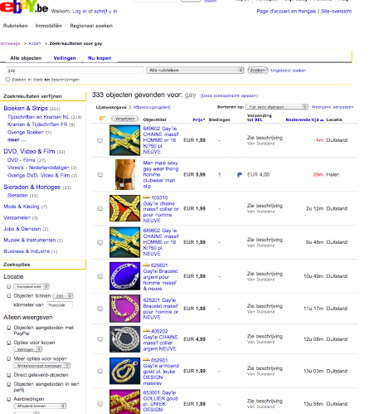Select the checkbox for item 405202 chaine
The image size is (369, 414).
[100, 339]
